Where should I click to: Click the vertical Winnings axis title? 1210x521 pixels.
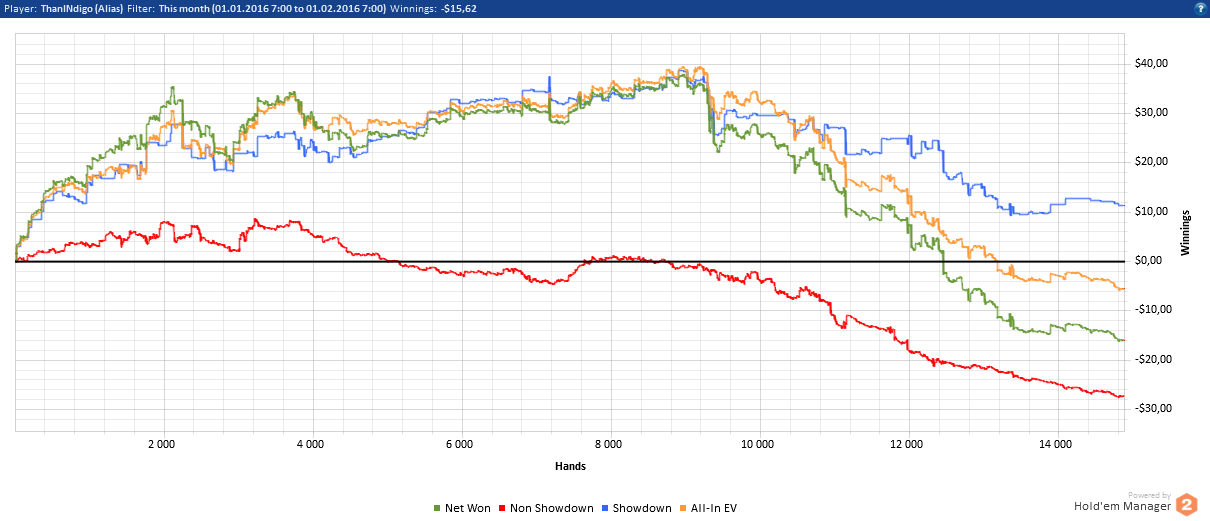point(1185,232)
